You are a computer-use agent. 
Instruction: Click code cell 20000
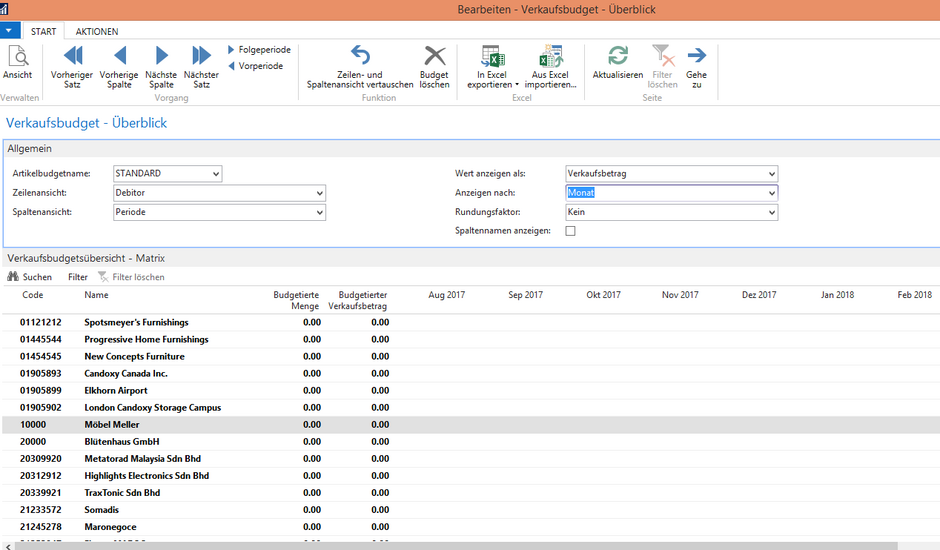(x=33, y=442)
